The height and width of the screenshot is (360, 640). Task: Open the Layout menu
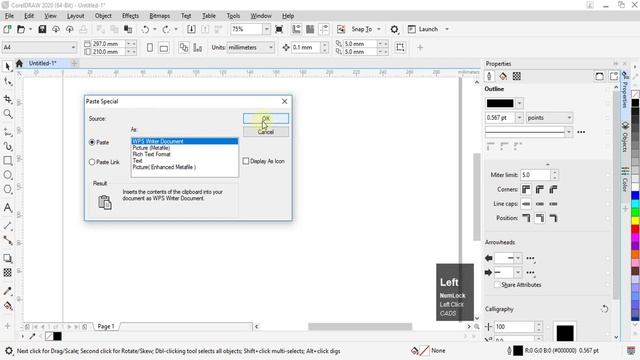click(x=76, y=16)
